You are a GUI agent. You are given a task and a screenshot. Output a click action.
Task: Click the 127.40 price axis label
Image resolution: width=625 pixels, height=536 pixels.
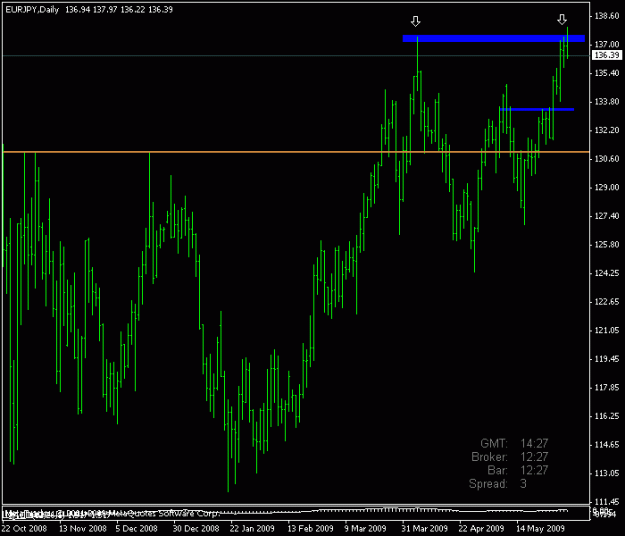pyautogui.click(x=607, y=216)
